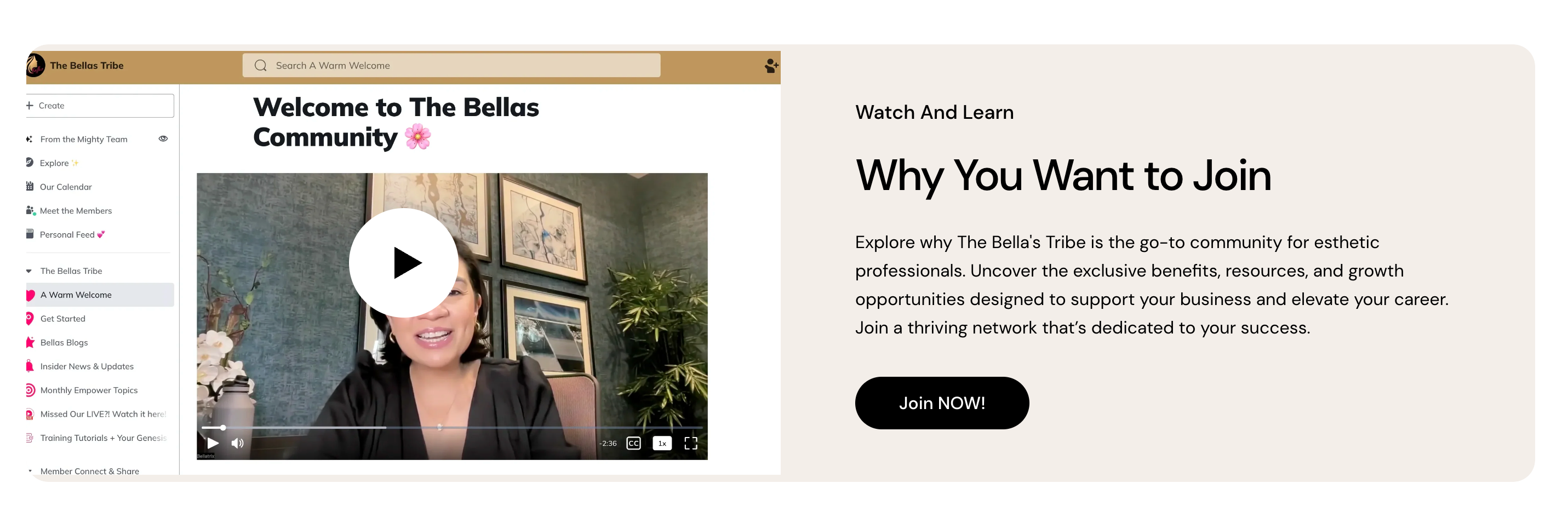Toggle closed captions on the video

pos(633,443)
